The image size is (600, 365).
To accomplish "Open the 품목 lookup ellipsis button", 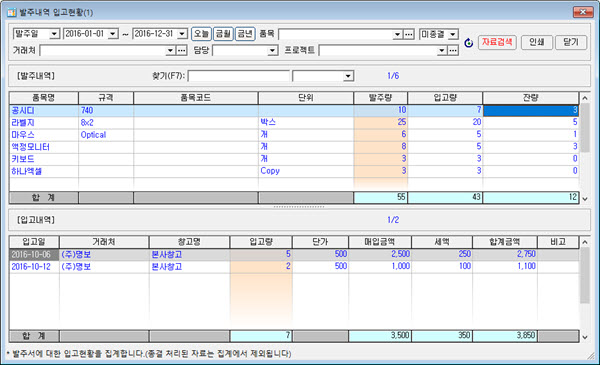I will coord(409,34).
